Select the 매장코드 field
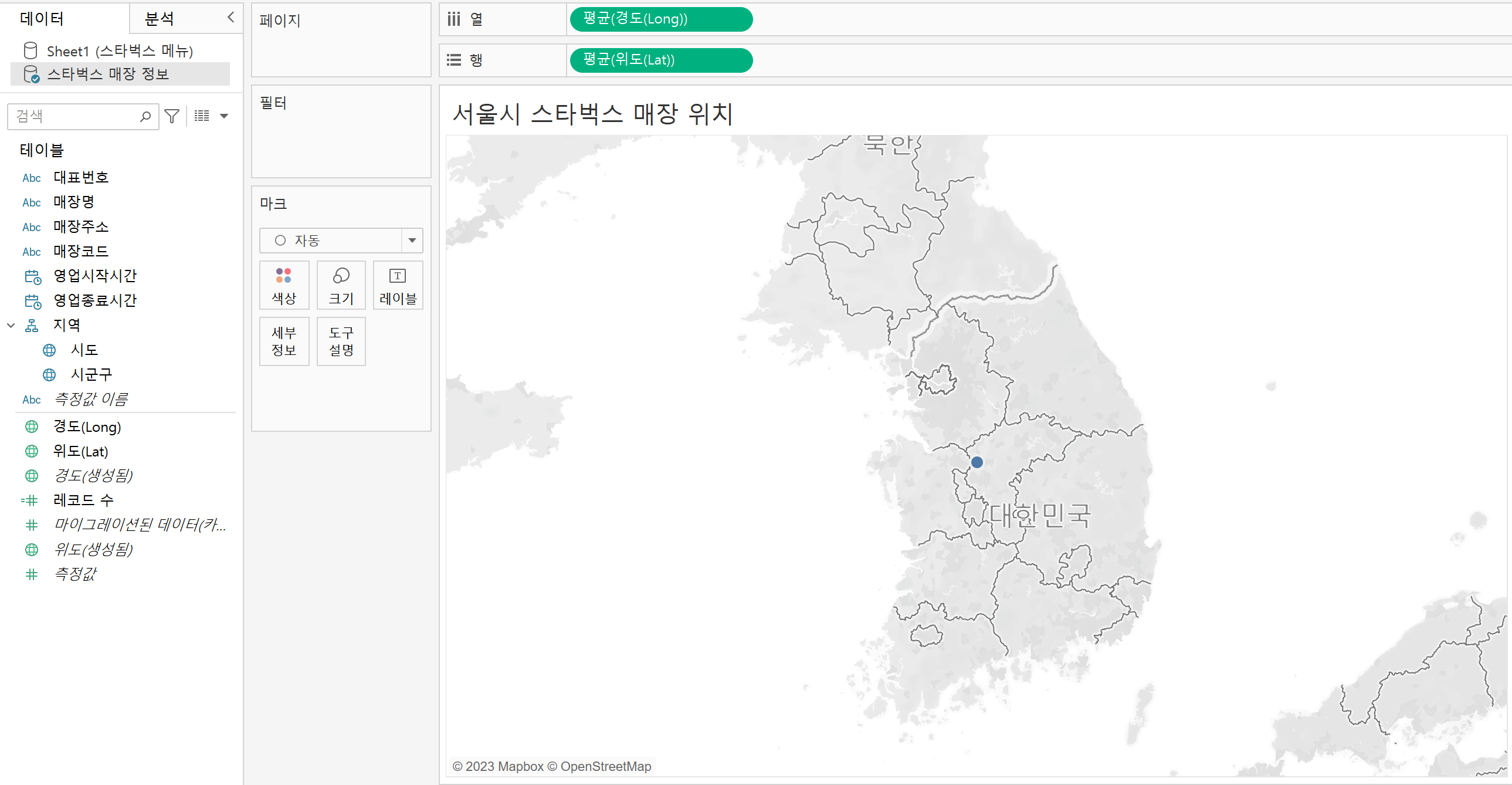 tap(81, 251)
